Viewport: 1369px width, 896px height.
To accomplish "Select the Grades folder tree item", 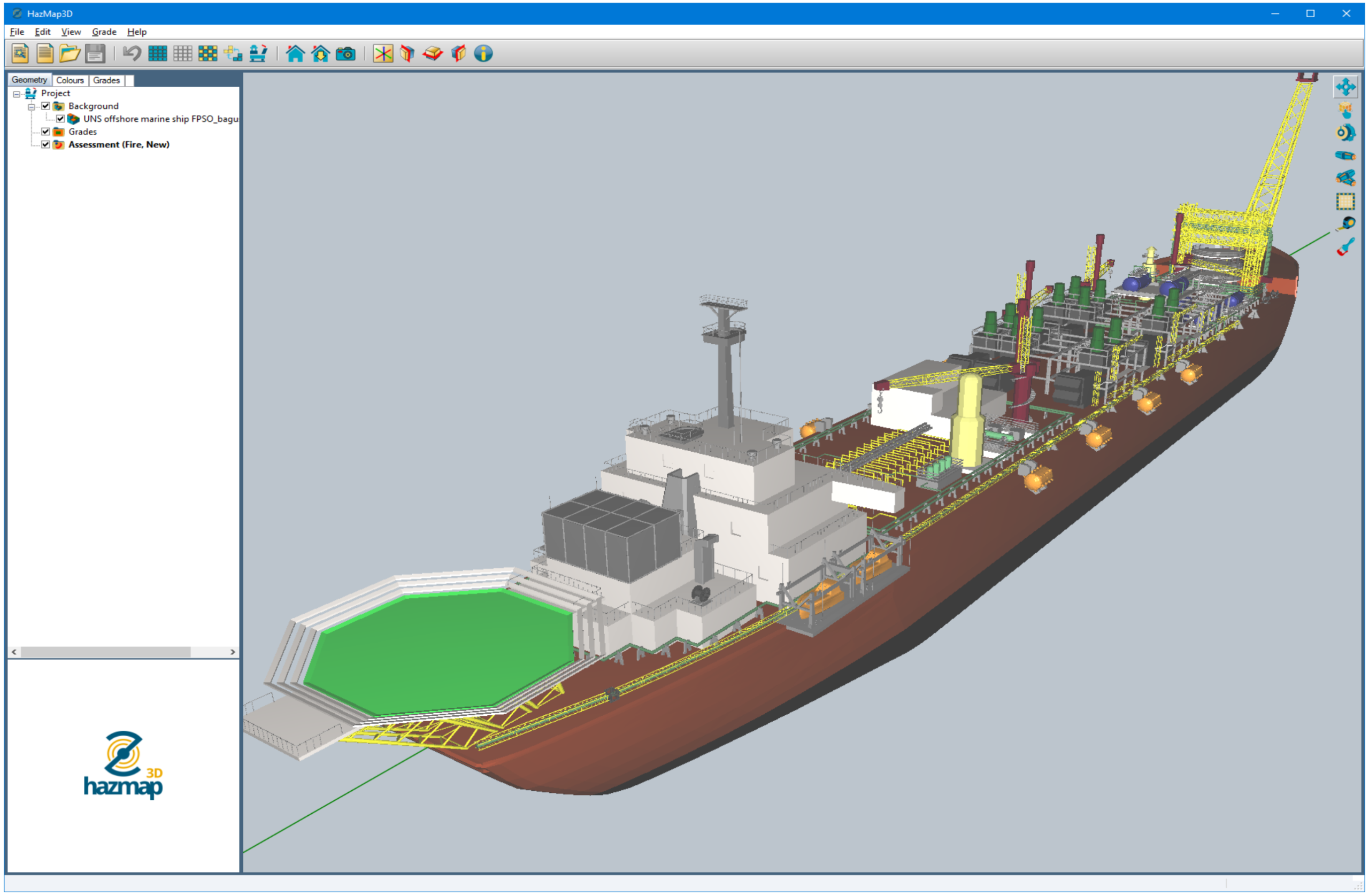I will point(82,132).
